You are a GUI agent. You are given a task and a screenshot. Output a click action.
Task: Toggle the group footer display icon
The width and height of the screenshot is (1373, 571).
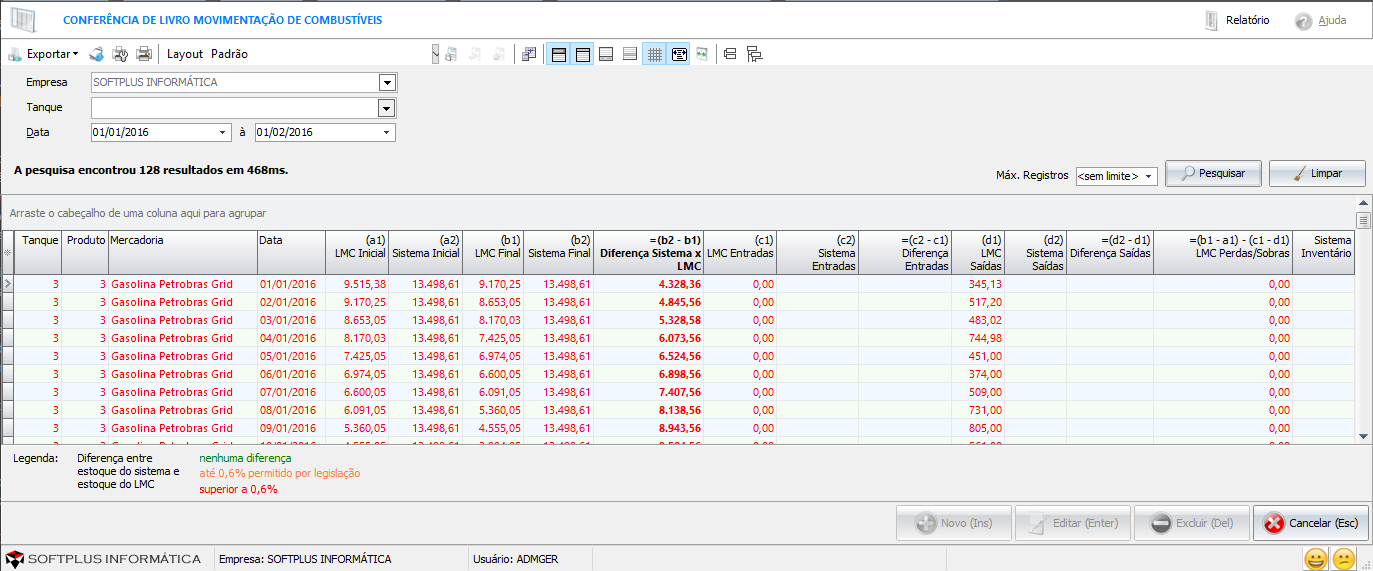[x=630, y=54]
